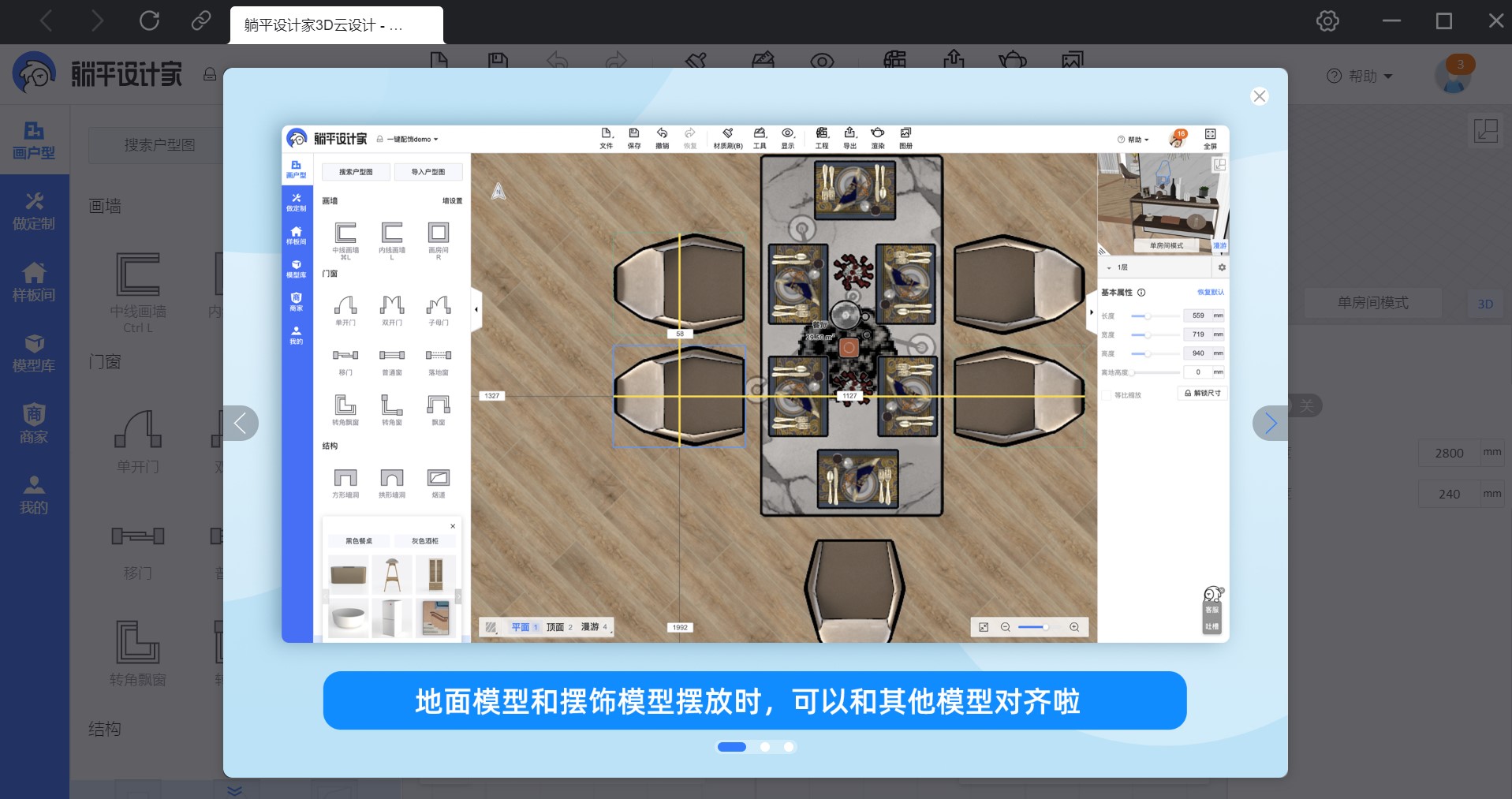Switch preview to 3D
Image resolution: width=1512 pixels, height=799 pixels.
[1485, 304]
